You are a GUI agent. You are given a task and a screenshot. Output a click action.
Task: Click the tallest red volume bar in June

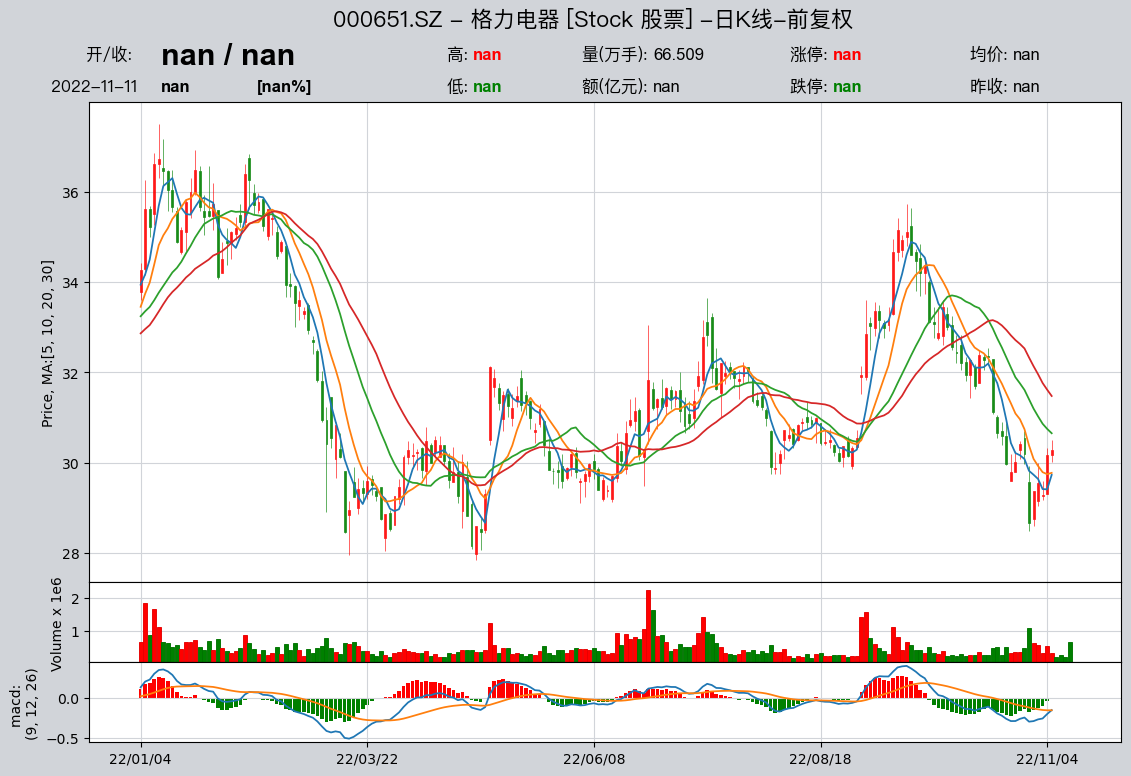(648, 626)
